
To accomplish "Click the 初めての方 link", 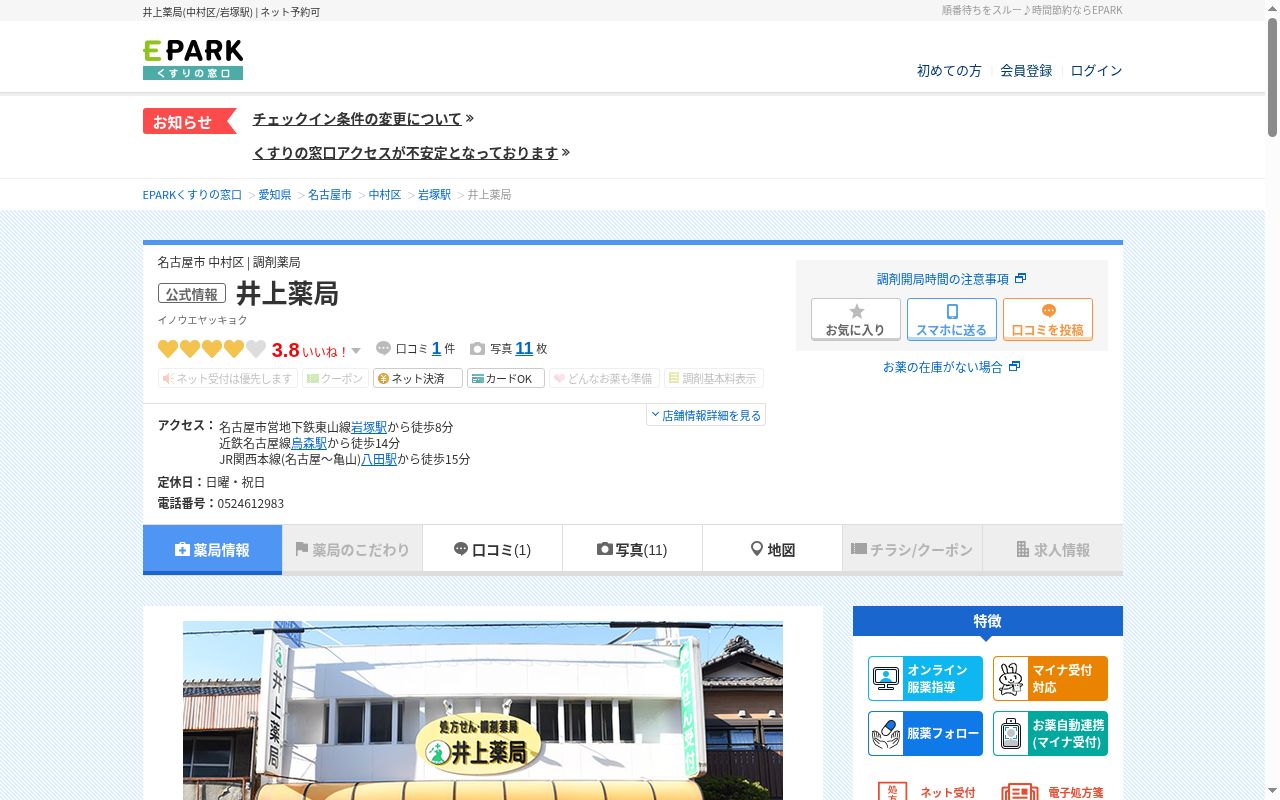I will 949,71.
